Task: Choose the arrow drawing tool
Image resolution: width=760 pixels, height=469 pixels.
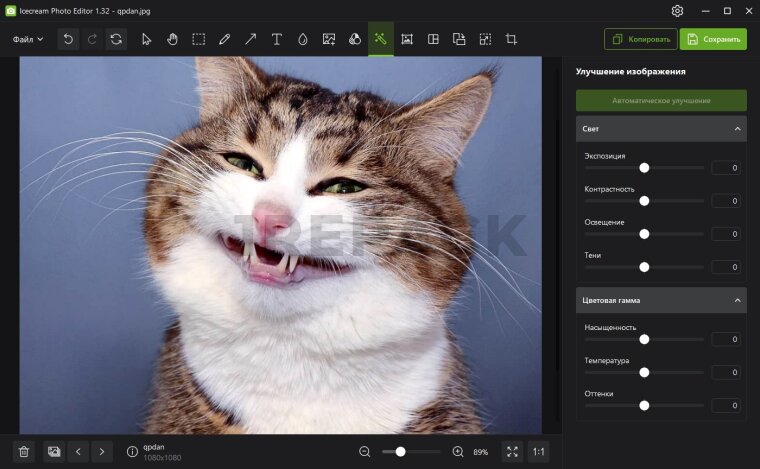Action: click(x=251, y=39)
